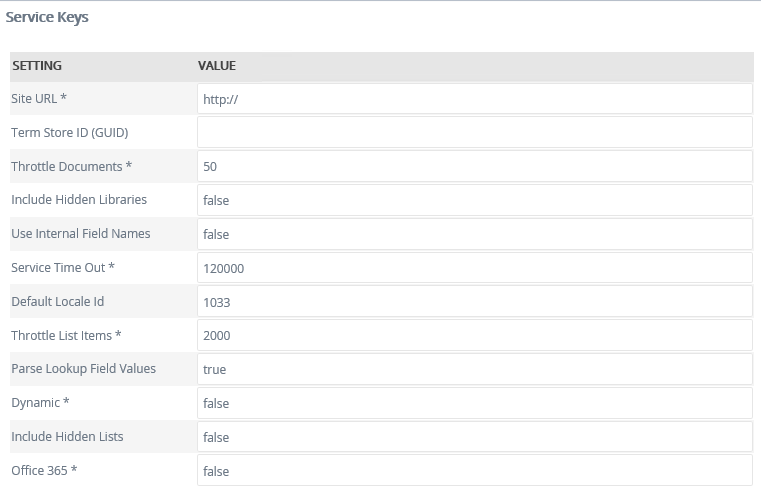
Task: Click the Throttle Documents value field
Action: pyautogui.click(x=474, y=166)
